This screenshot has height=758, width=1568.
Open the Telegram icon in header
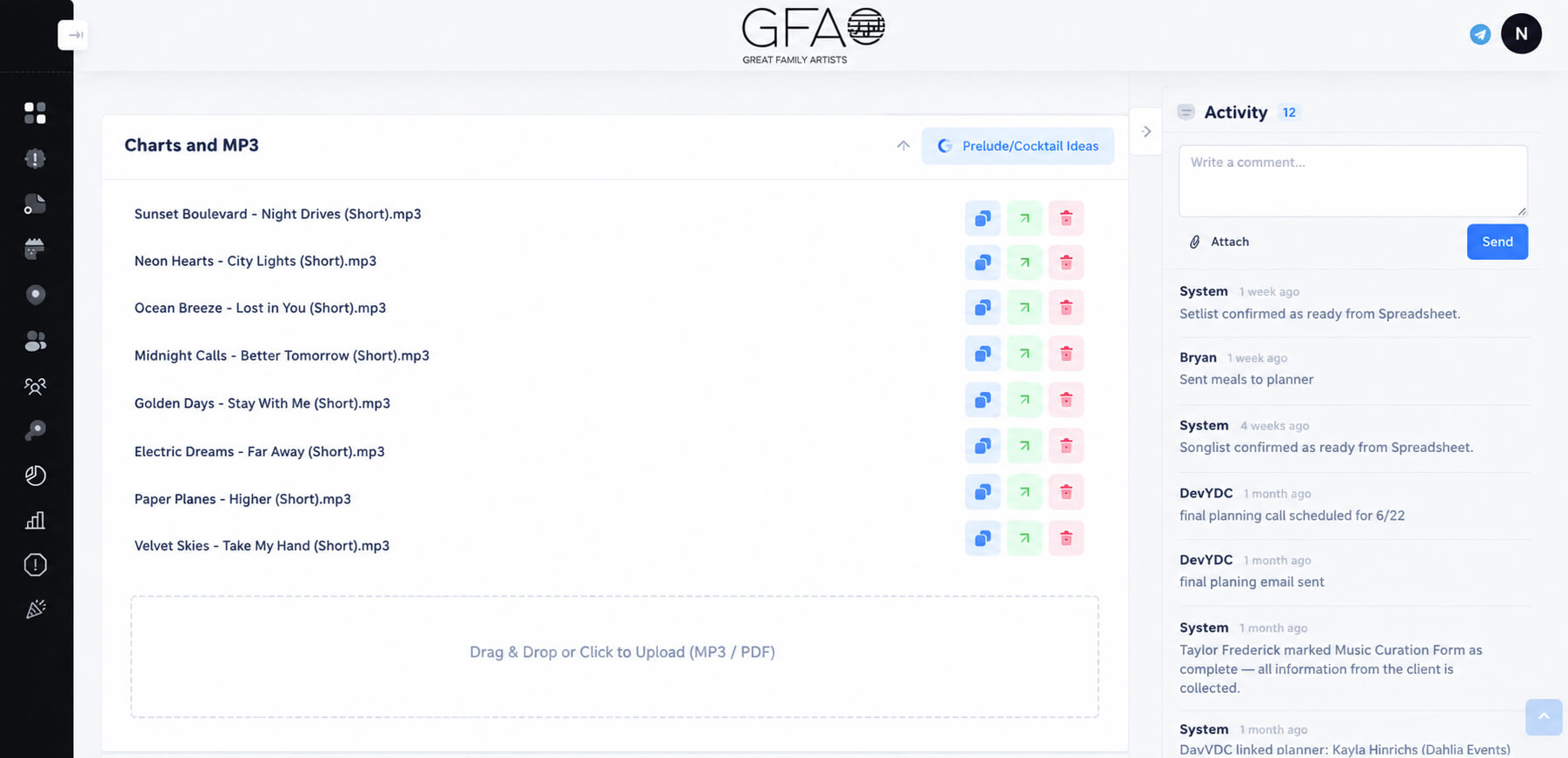(x=1479, y=34)
